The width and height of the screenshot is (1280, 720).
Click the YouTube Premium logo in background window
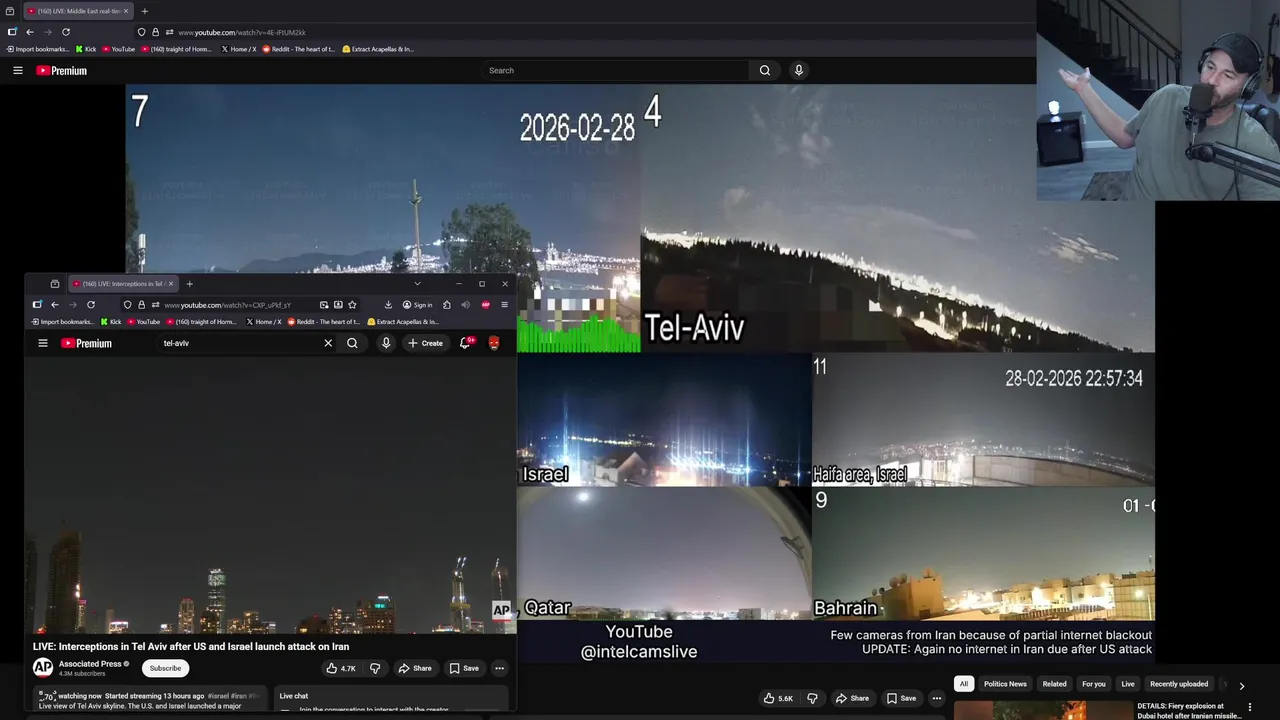(62, 70)
